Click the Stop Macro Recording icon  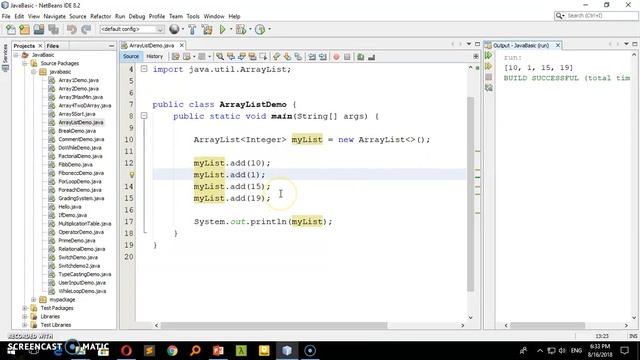[347, 57]
